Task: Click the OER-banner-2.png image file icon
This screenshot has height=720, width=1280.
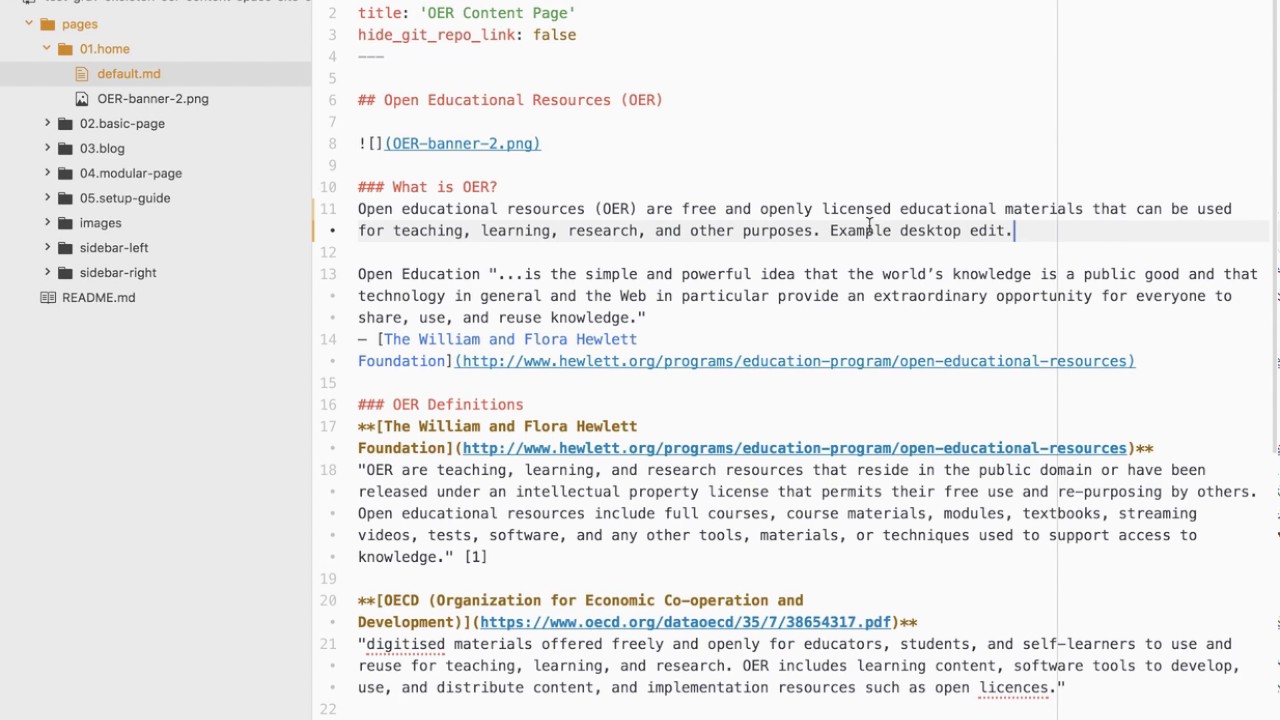Action: coord(82,99)
